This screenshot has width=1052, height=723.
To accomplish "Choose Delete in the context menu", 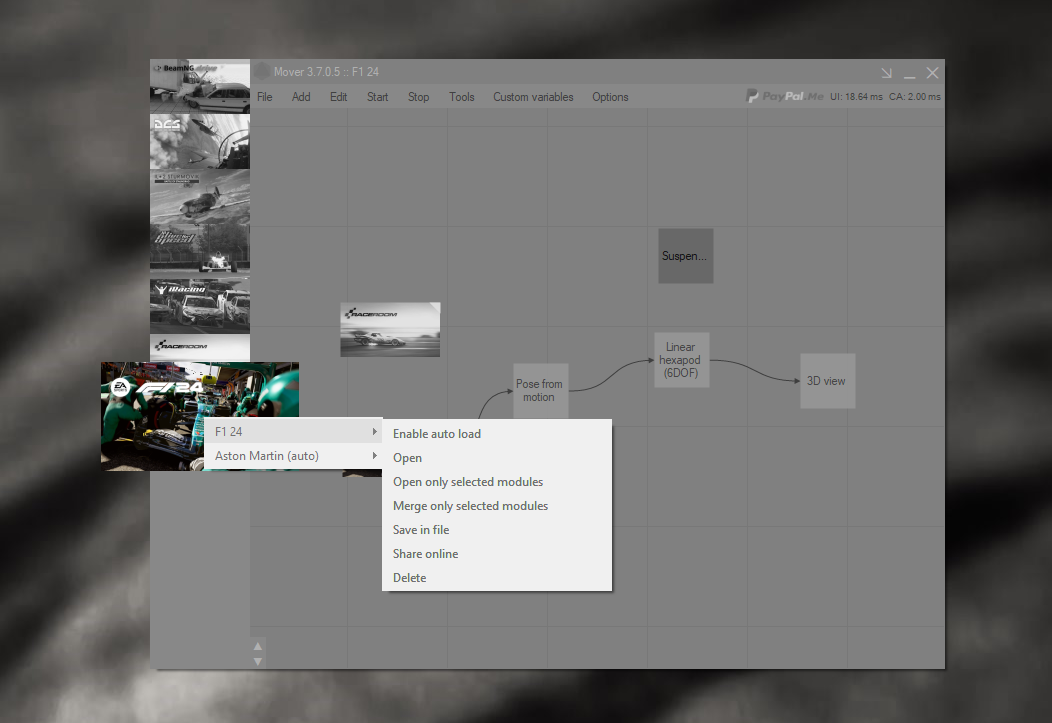I will coord(496,577).
